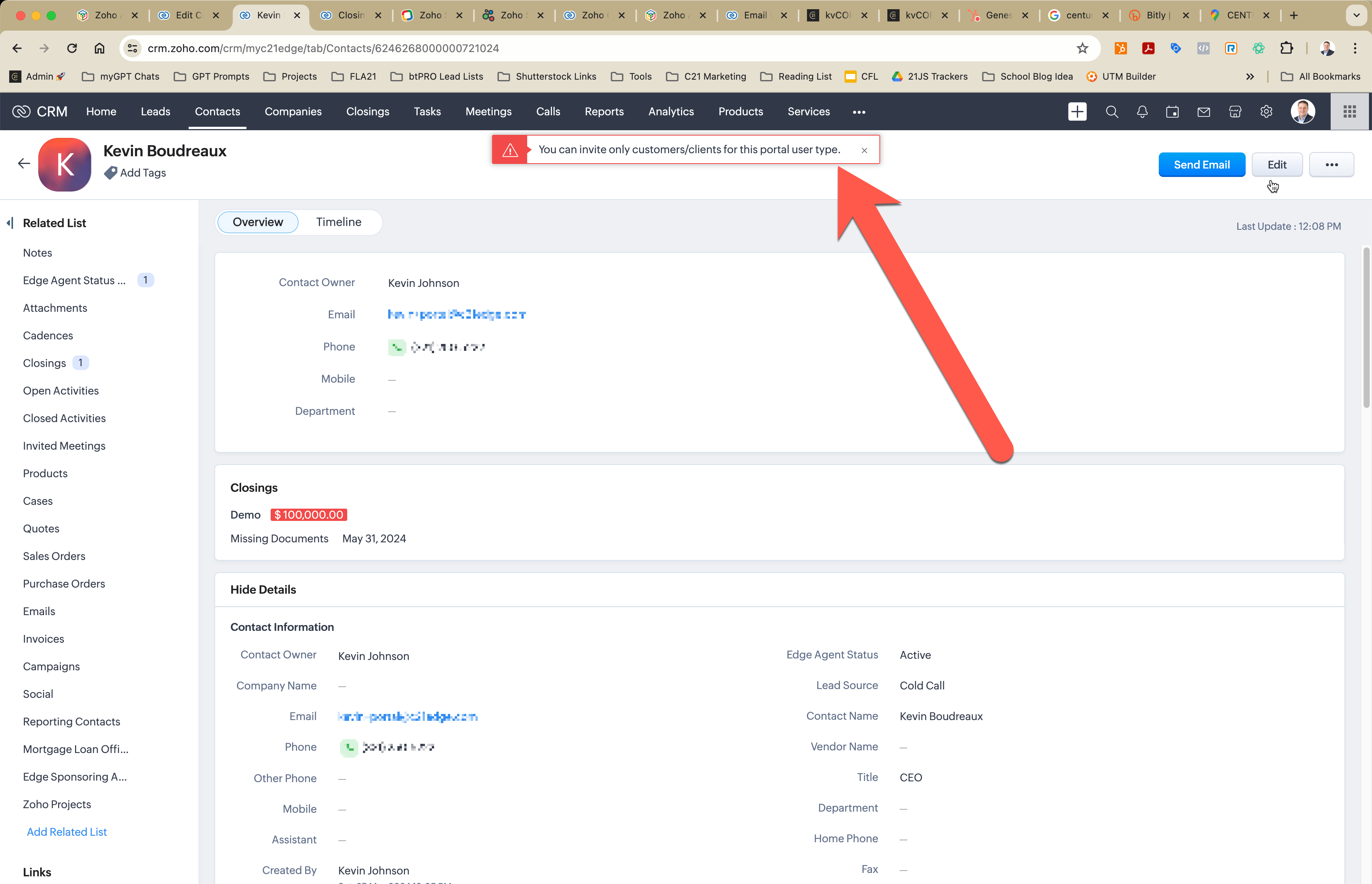The image size is (1372, 884).
Task: Click the phone call icon beside Phone
Action: coord(396,347)
